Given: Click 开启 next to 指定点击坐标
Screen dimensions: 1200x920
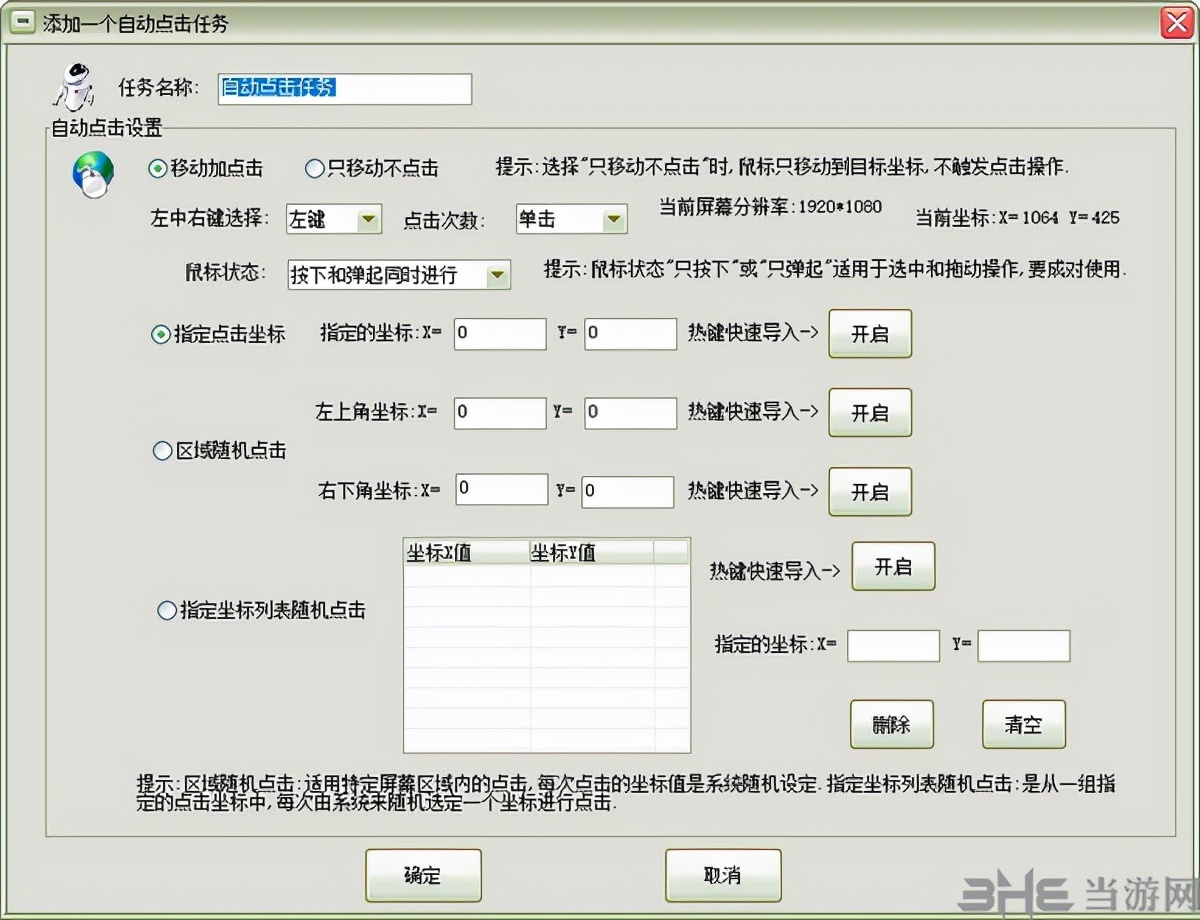Looking at the screenshot, I should [869, 334].
